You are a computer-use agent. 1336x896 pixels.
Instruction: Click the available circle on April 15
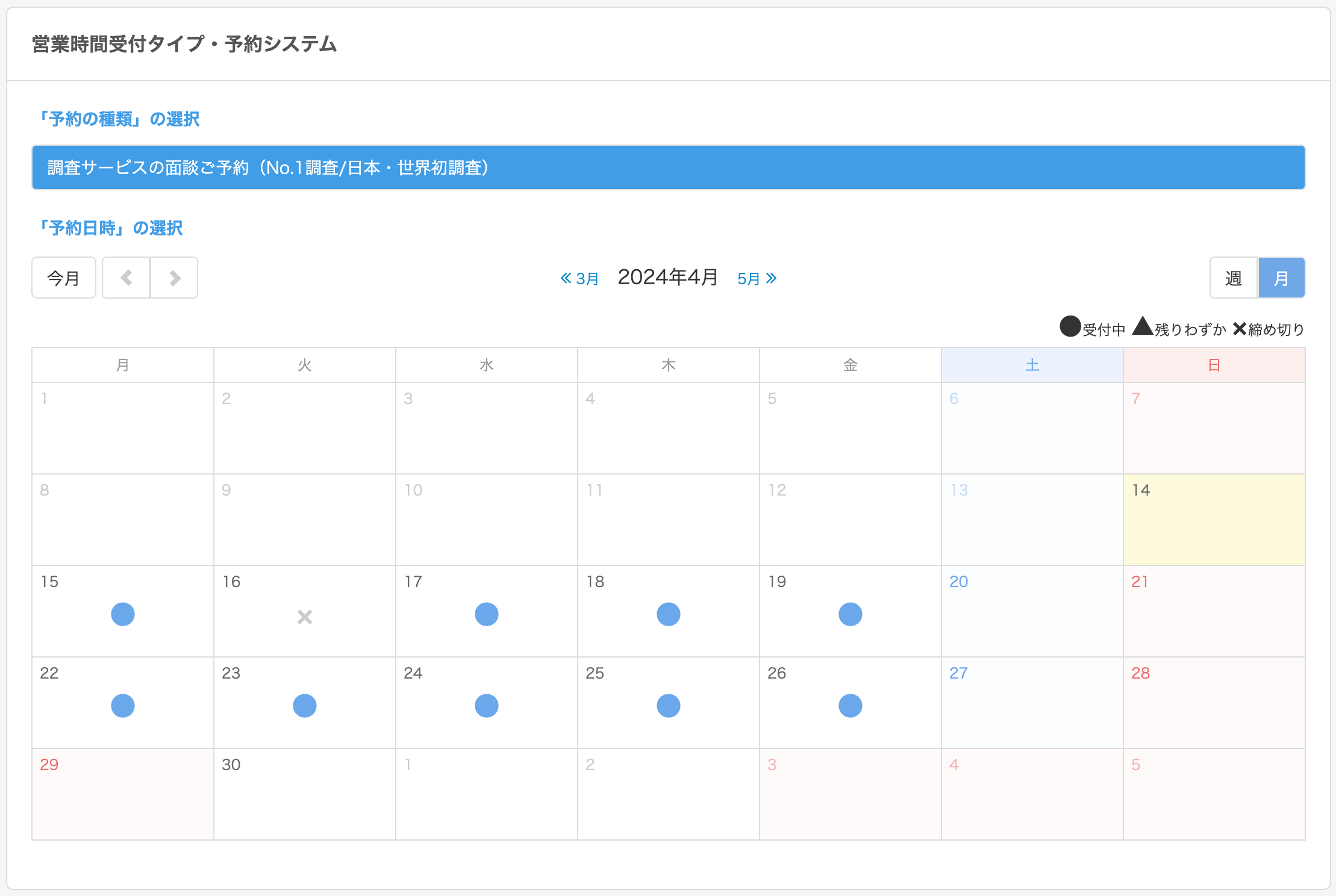[x=123, y=614]
